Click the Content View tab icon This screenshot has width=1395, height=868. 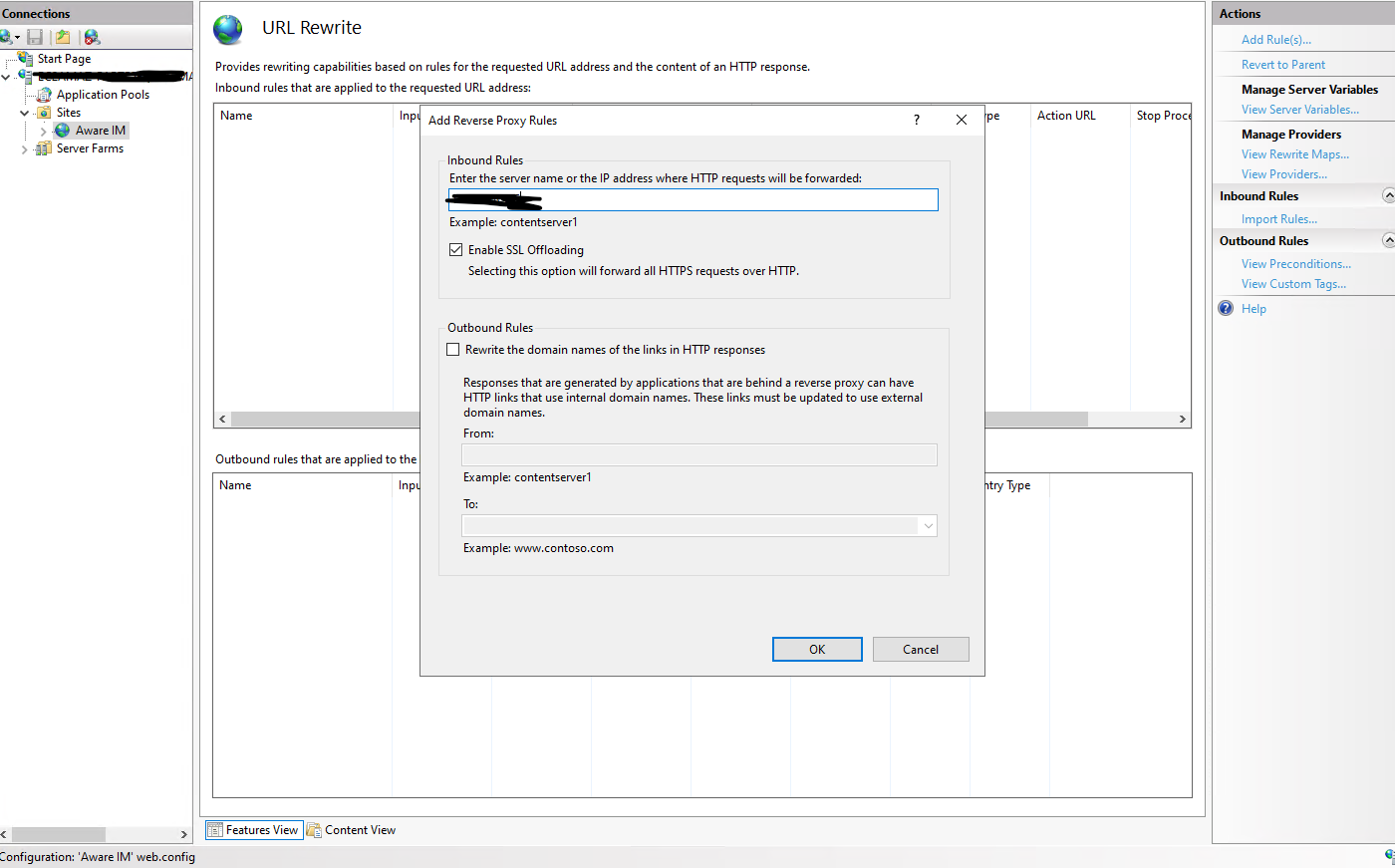pos(314,830)
